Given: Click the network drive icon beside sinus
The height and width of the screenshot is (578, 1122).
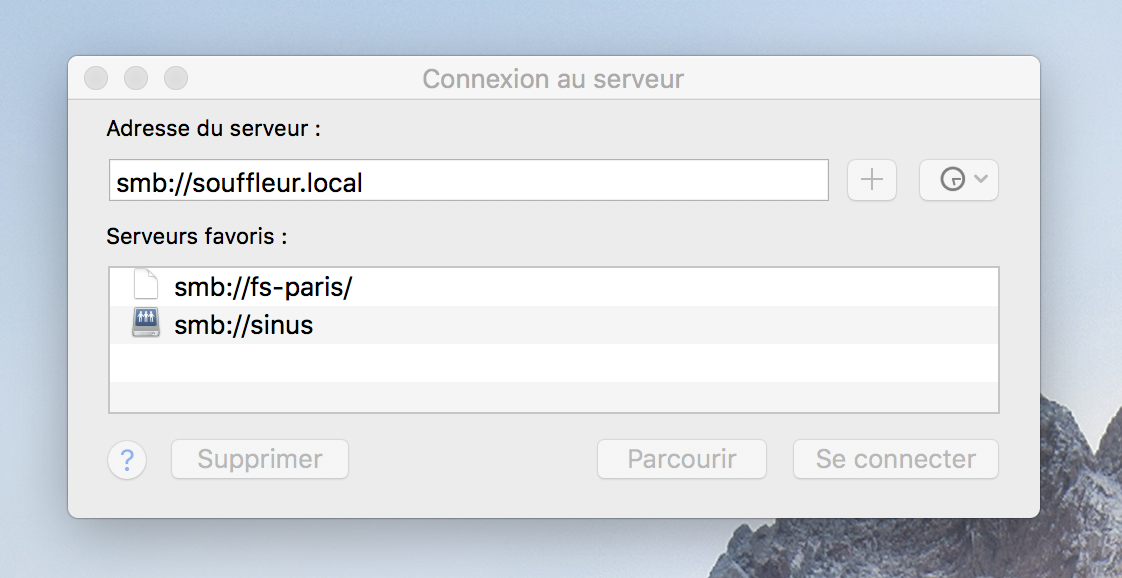Looking at the screenshot, I should point(146,323).
